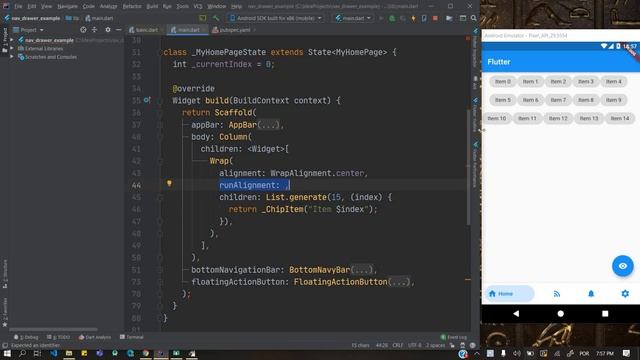Viewport: 640px width, 360px height.
Task: Click the UTF-8 encoding in status bar
Action: click(x=414, y=345)
